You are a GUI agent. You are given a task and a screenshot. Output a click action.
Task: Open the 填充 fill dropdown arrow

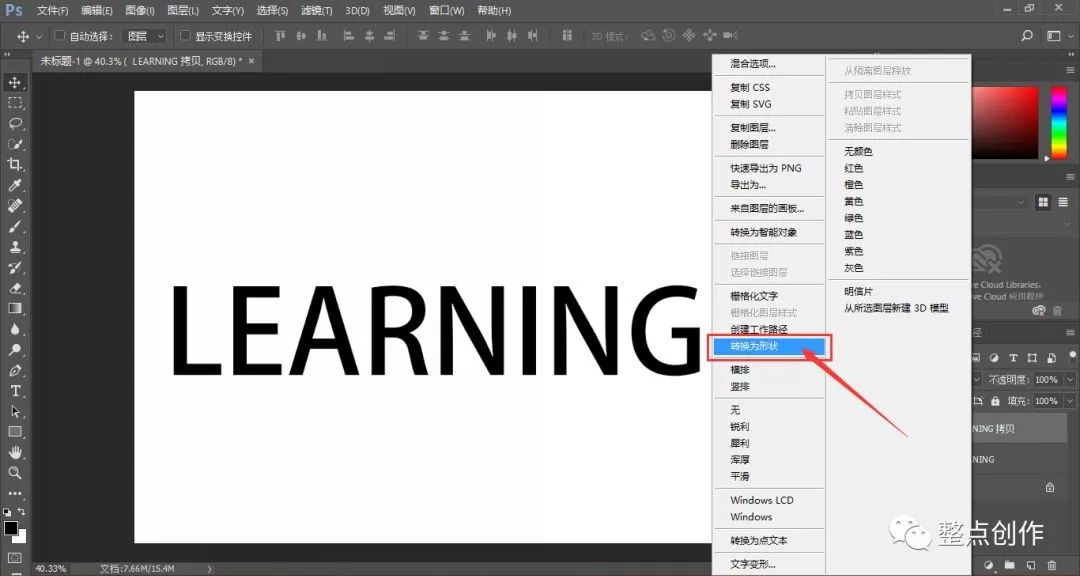tap(1070, 401)
